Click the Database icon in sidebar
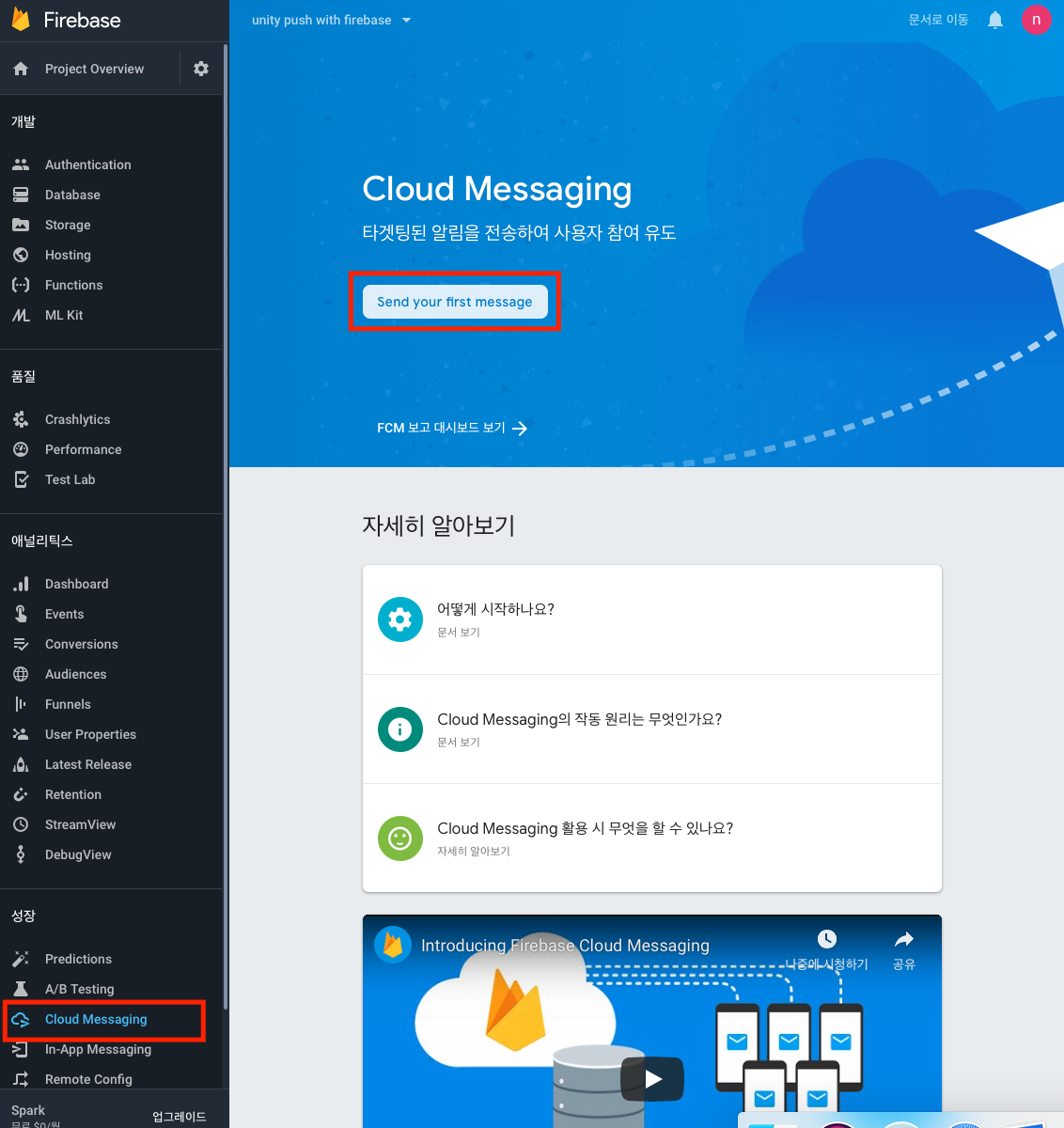Viewport: 1064px width, 1128px height. click(x=21, y=195)
